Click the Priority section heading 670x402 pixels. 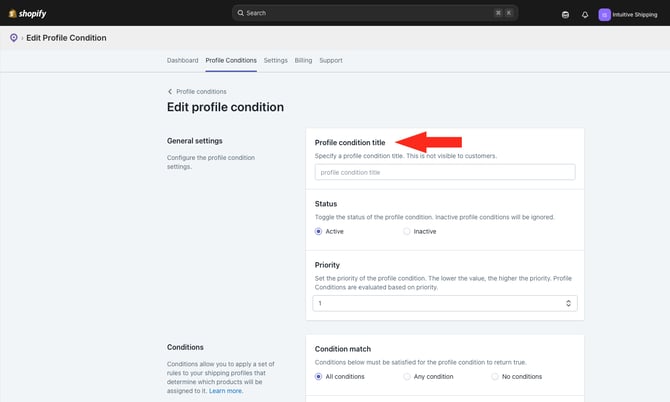tap(327, 265)
